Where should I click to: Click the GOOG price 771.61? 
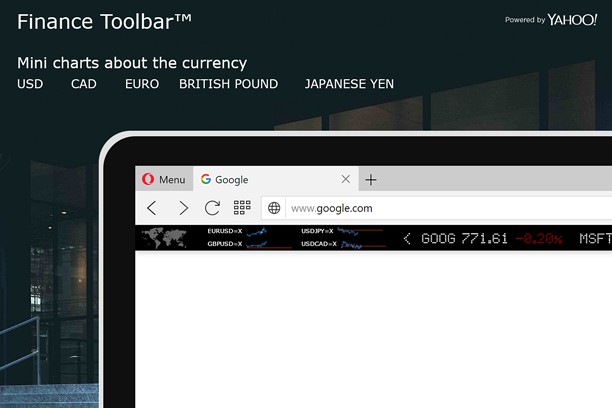point(484,238)
